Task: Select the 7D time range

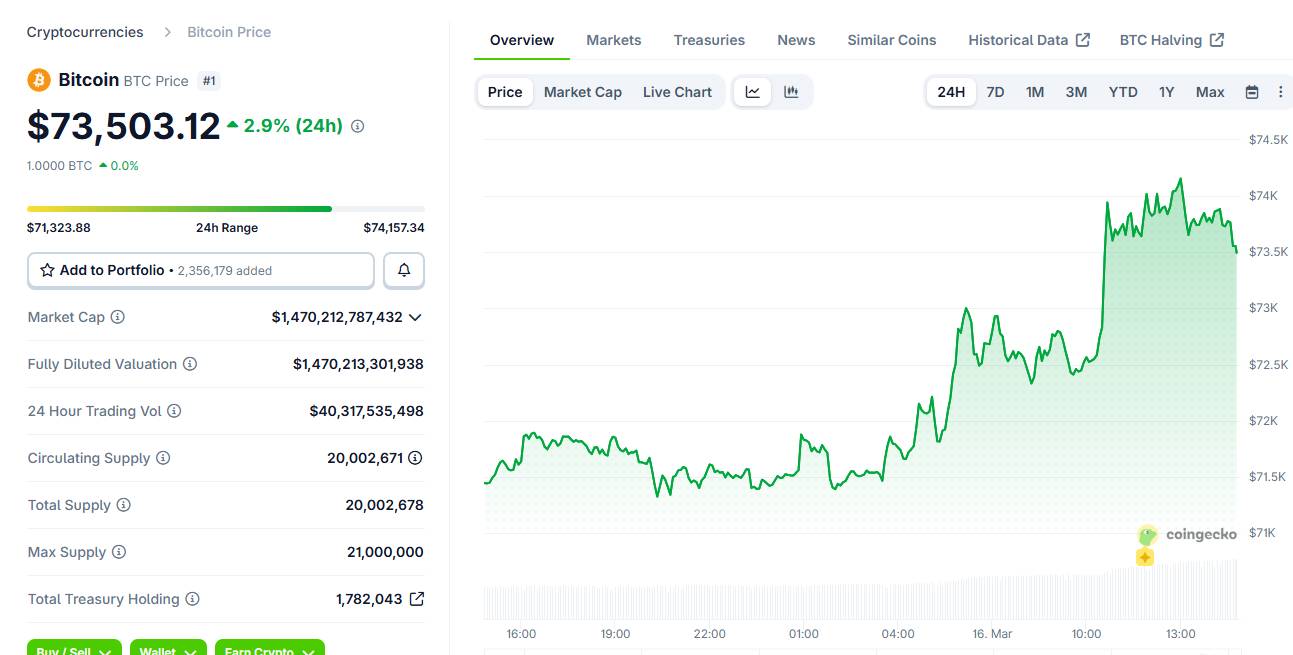Action: (995, 92)
